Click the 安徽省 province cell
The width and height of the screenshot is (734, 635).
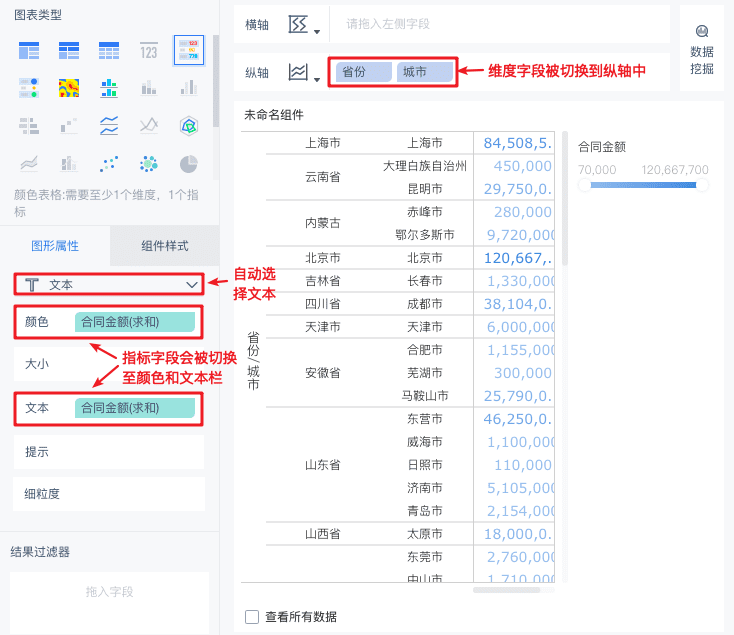[323, 373]
